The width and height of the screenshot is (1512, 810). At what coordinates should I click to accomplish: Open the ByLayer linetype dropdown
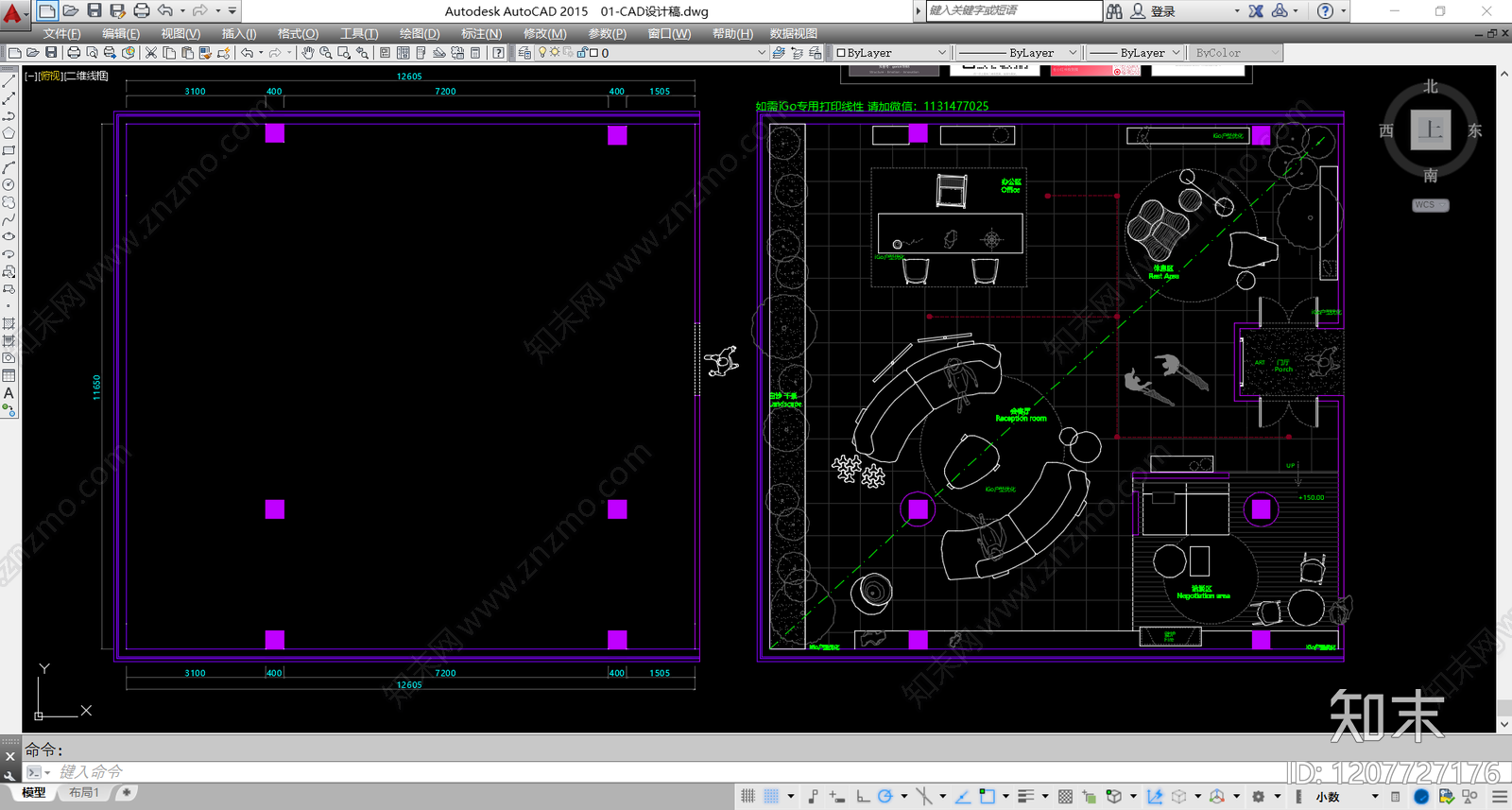point(1017,53)
